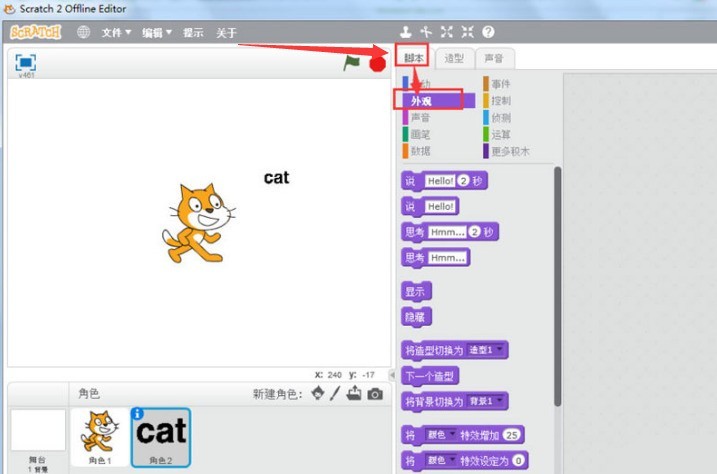Click the green flag to start

[x=351, y=63]
